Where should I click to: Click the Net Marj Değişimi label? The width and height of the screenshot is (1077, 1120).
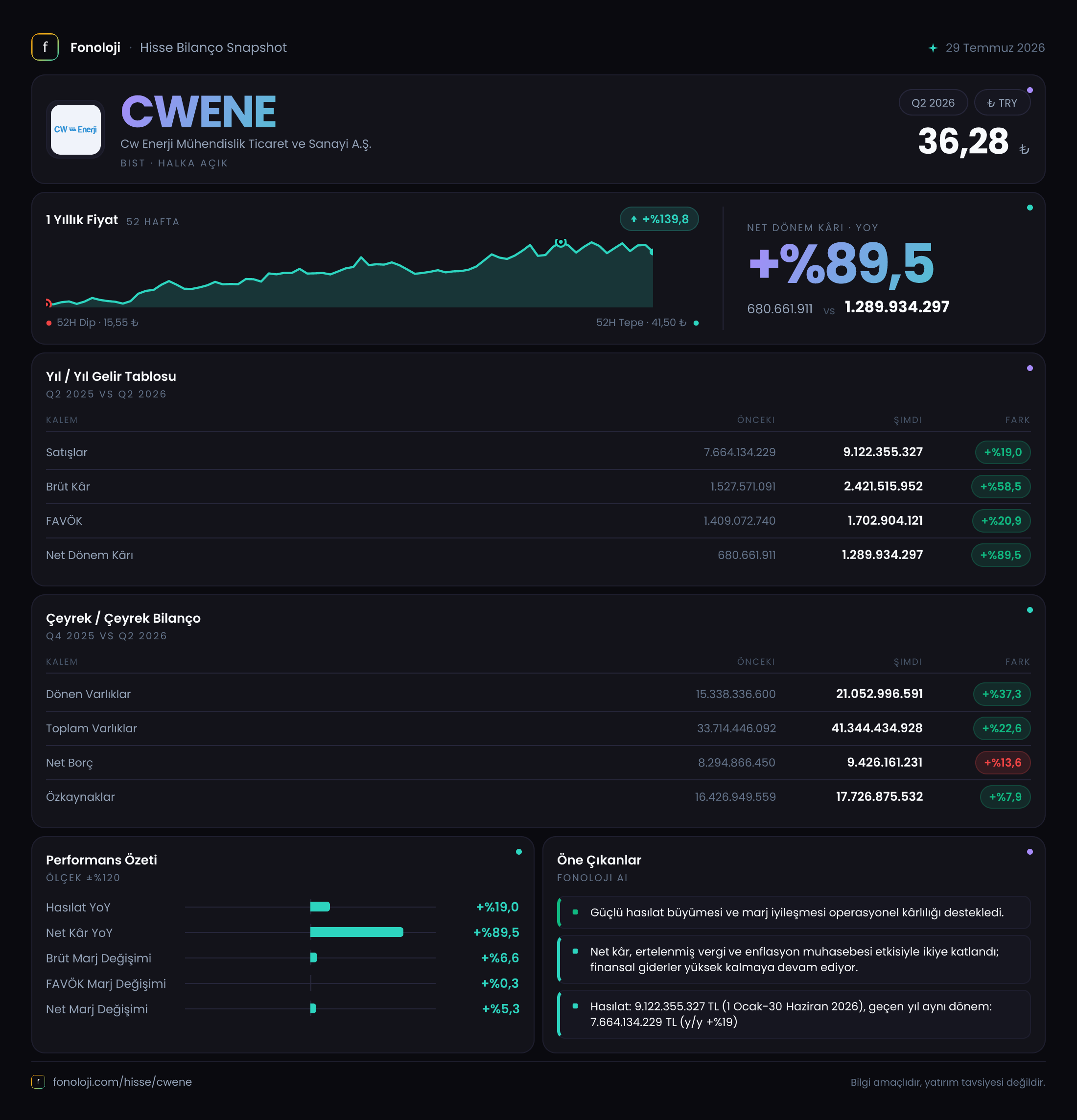click(x=96, y=1009)
